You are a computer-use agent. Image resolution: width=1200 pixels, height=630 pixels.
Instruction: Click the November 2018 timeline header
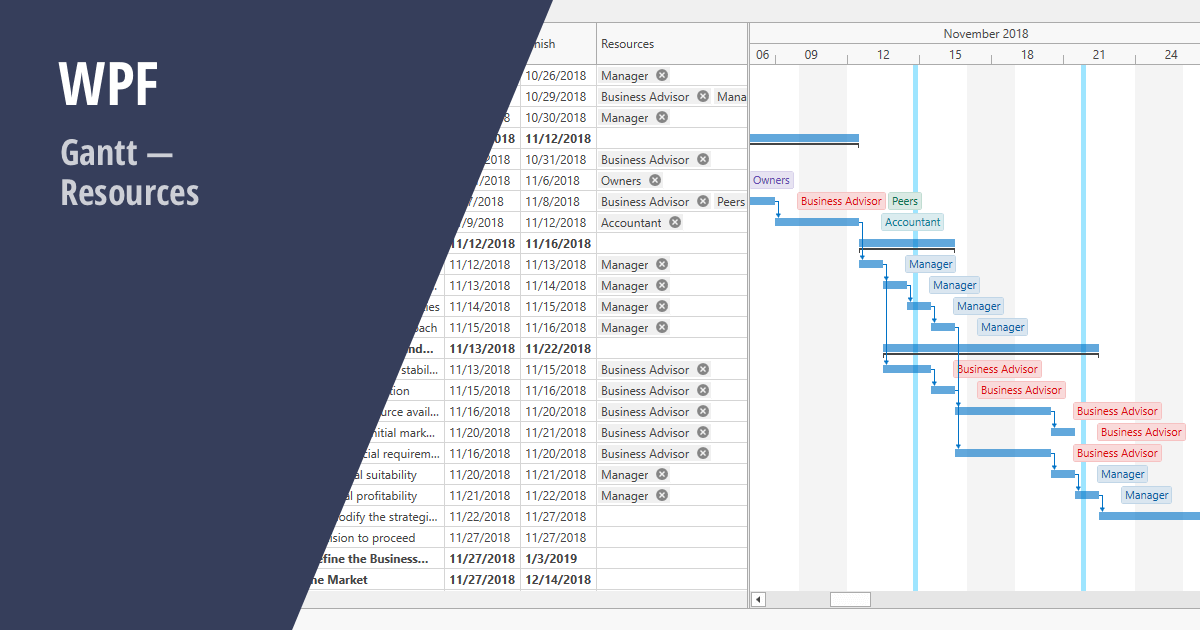pyautogui.click(x=986, y=34)
